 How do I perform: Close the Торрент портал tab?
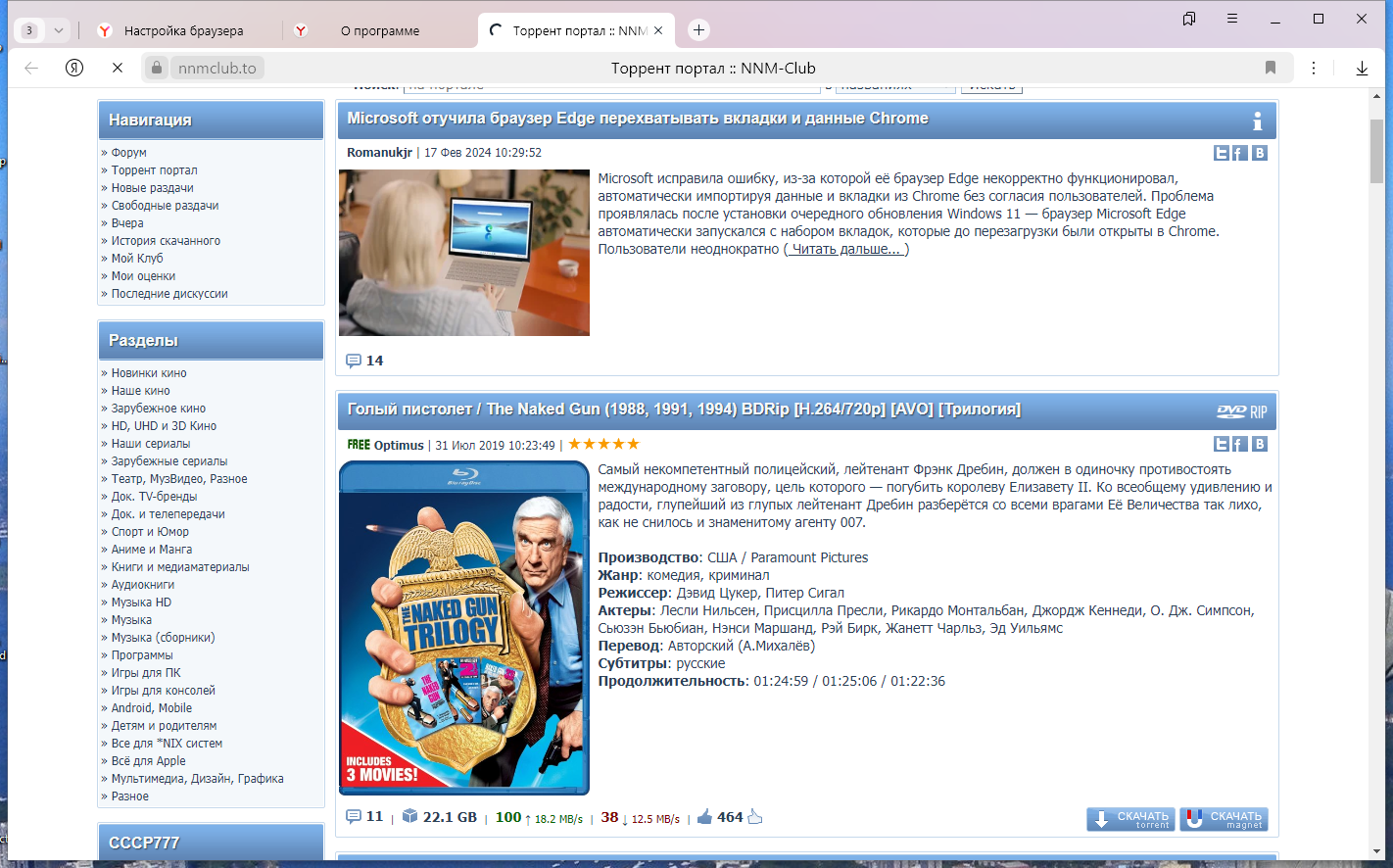coord(658,30)
